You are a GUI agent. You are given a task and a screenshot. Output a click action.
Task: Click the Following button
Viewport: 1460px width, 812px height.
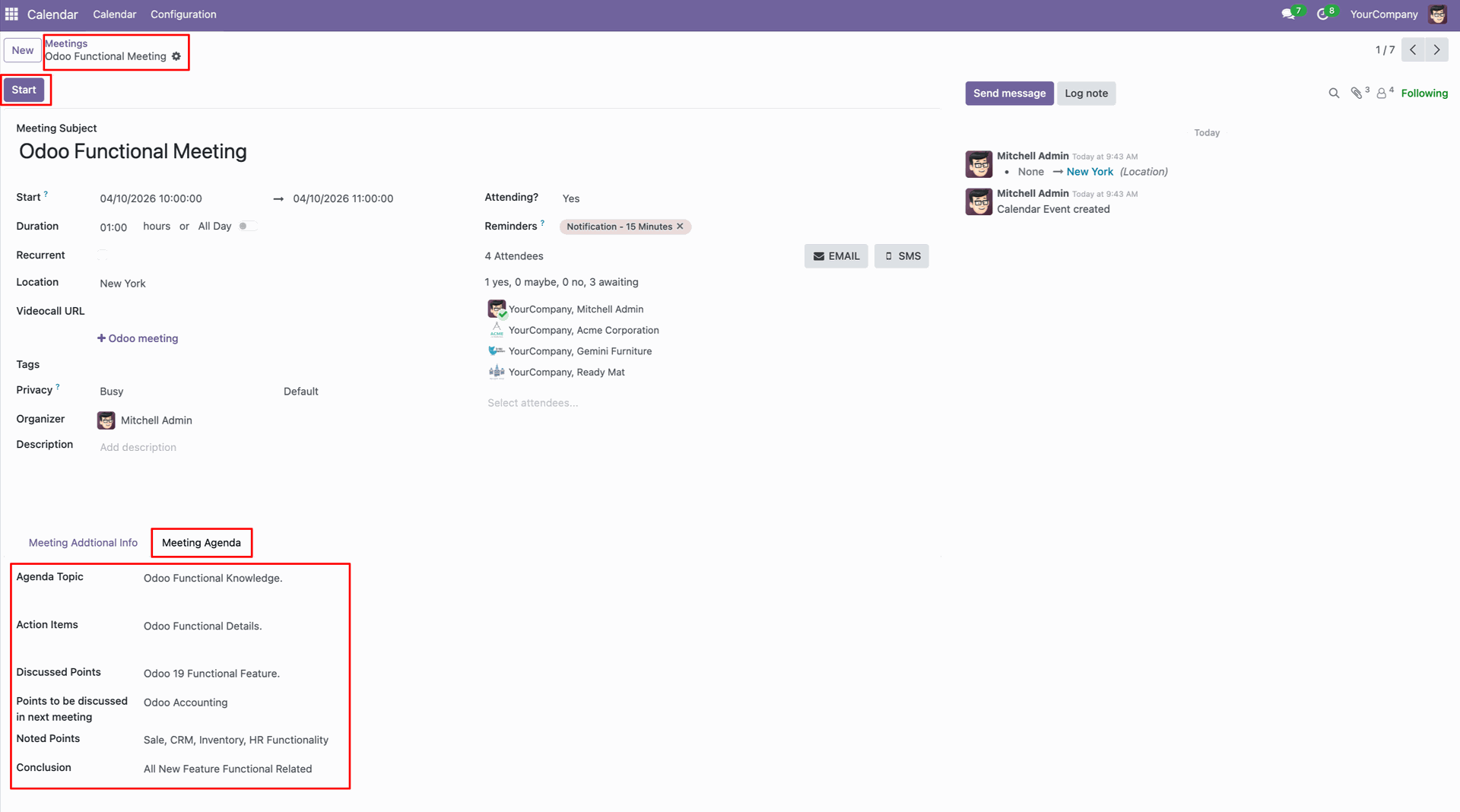pos(1424,94)
